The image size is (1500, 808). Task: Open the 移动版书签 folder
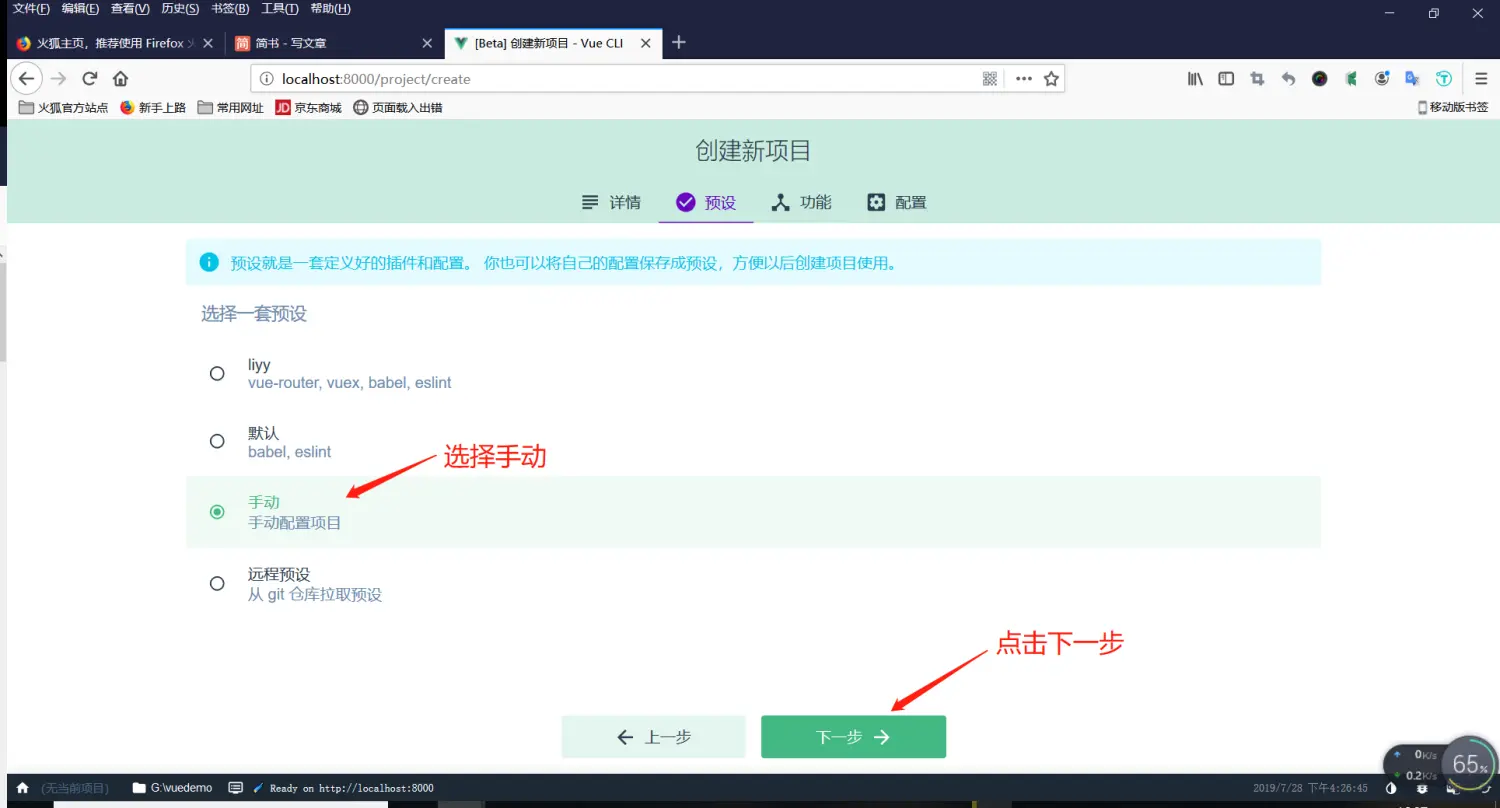tap(1453, 107)
